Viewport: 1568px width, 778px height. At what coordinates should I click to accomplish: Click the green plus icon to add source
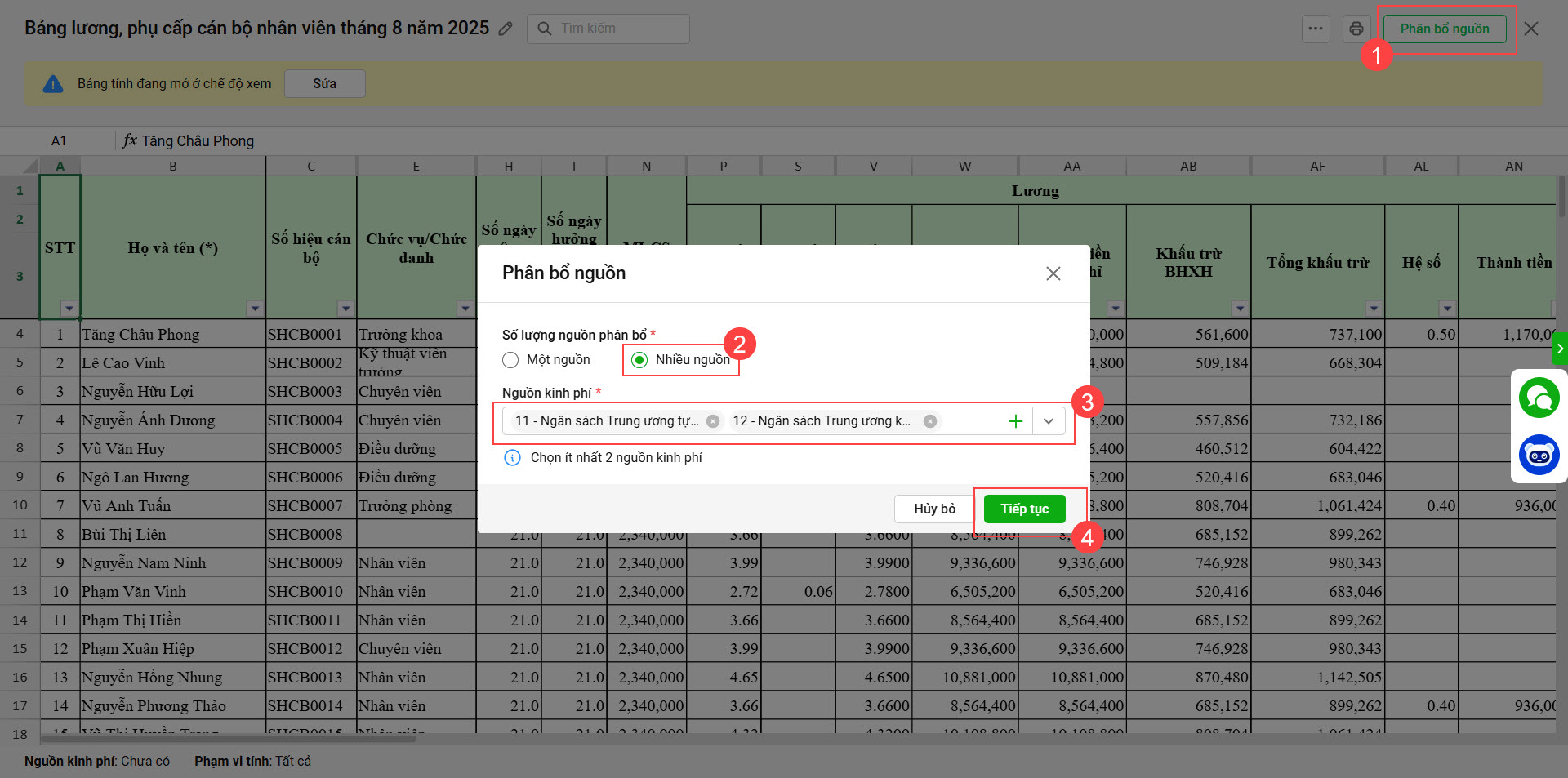coord(1015,421)
